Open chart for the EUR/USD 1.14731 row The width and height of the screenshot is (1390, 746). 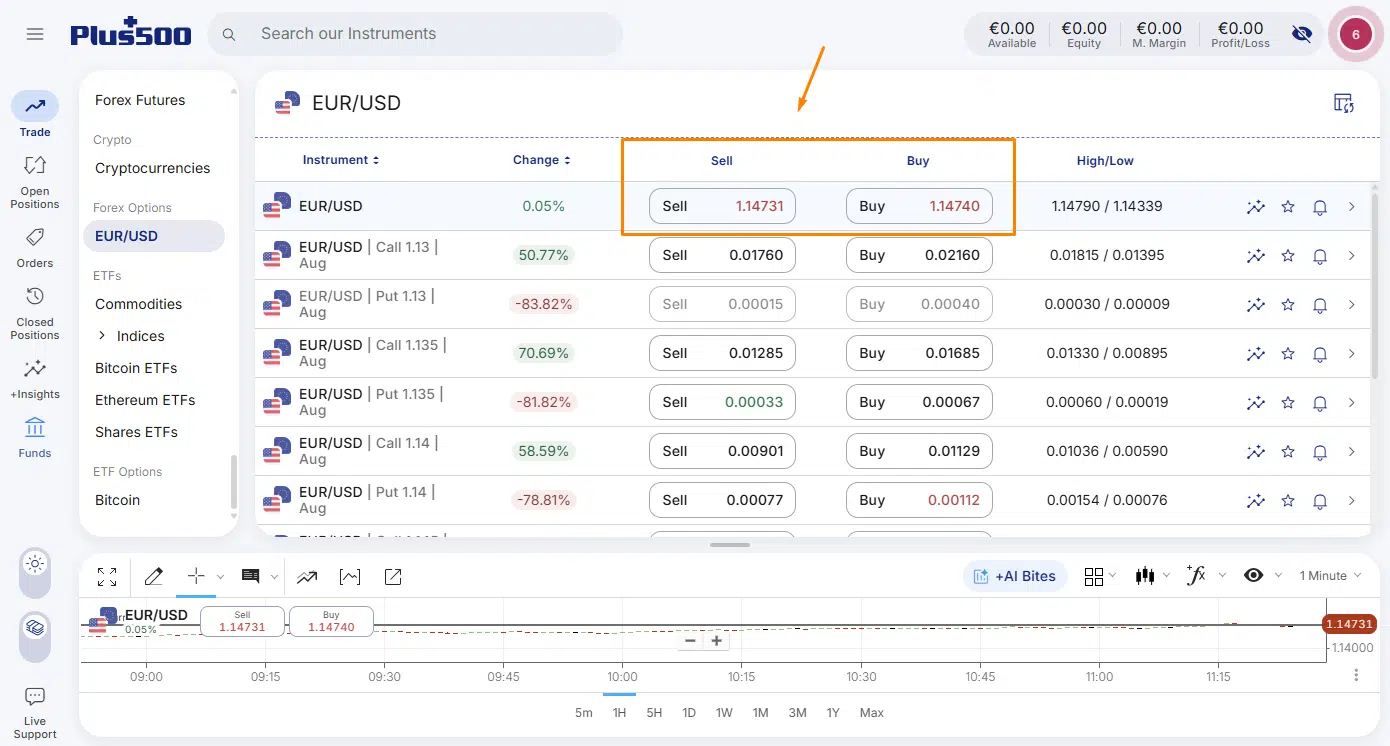1256,207
